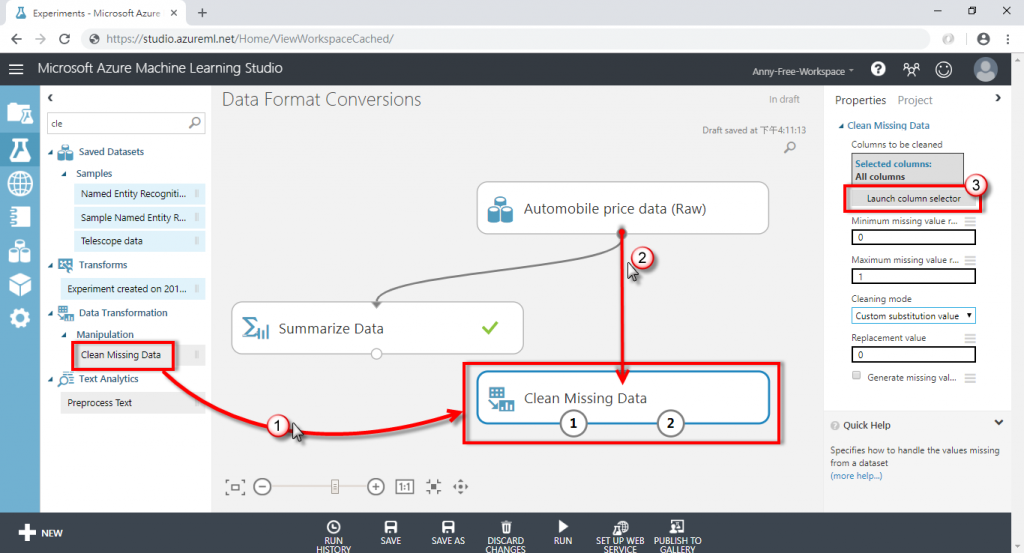Run the experiment with Run button
Viewport: 1024px width, 553px height.
click(x=563, y=533)
